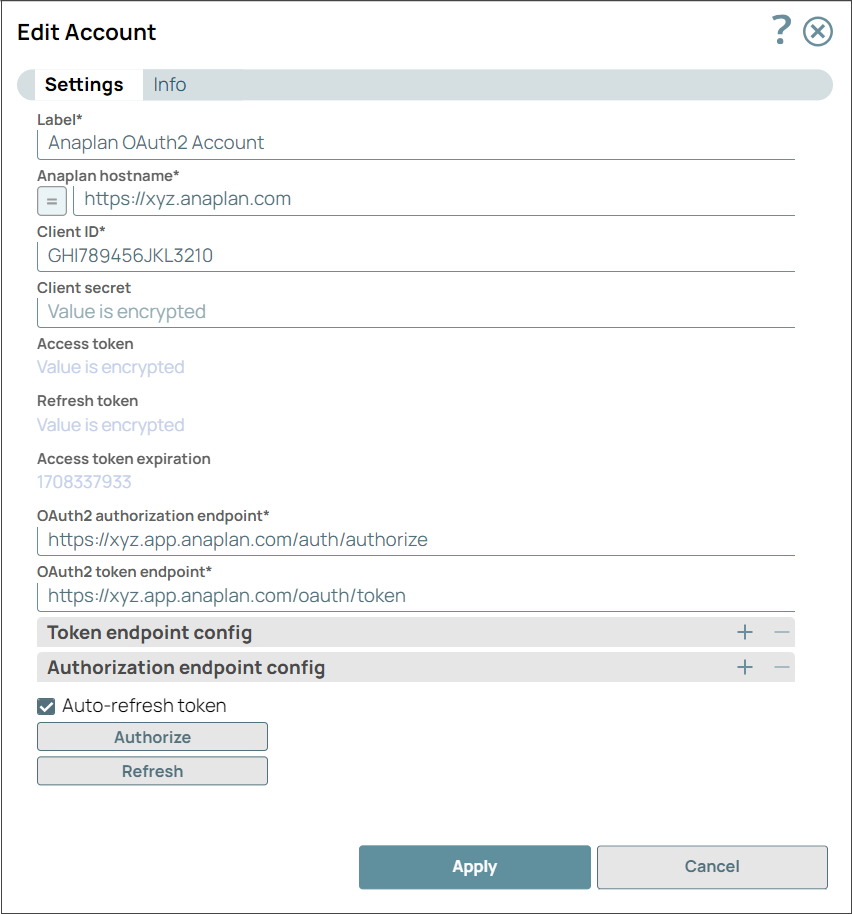
Task: Toggle expression mode for Anaplan hostname
Action: 51,200
